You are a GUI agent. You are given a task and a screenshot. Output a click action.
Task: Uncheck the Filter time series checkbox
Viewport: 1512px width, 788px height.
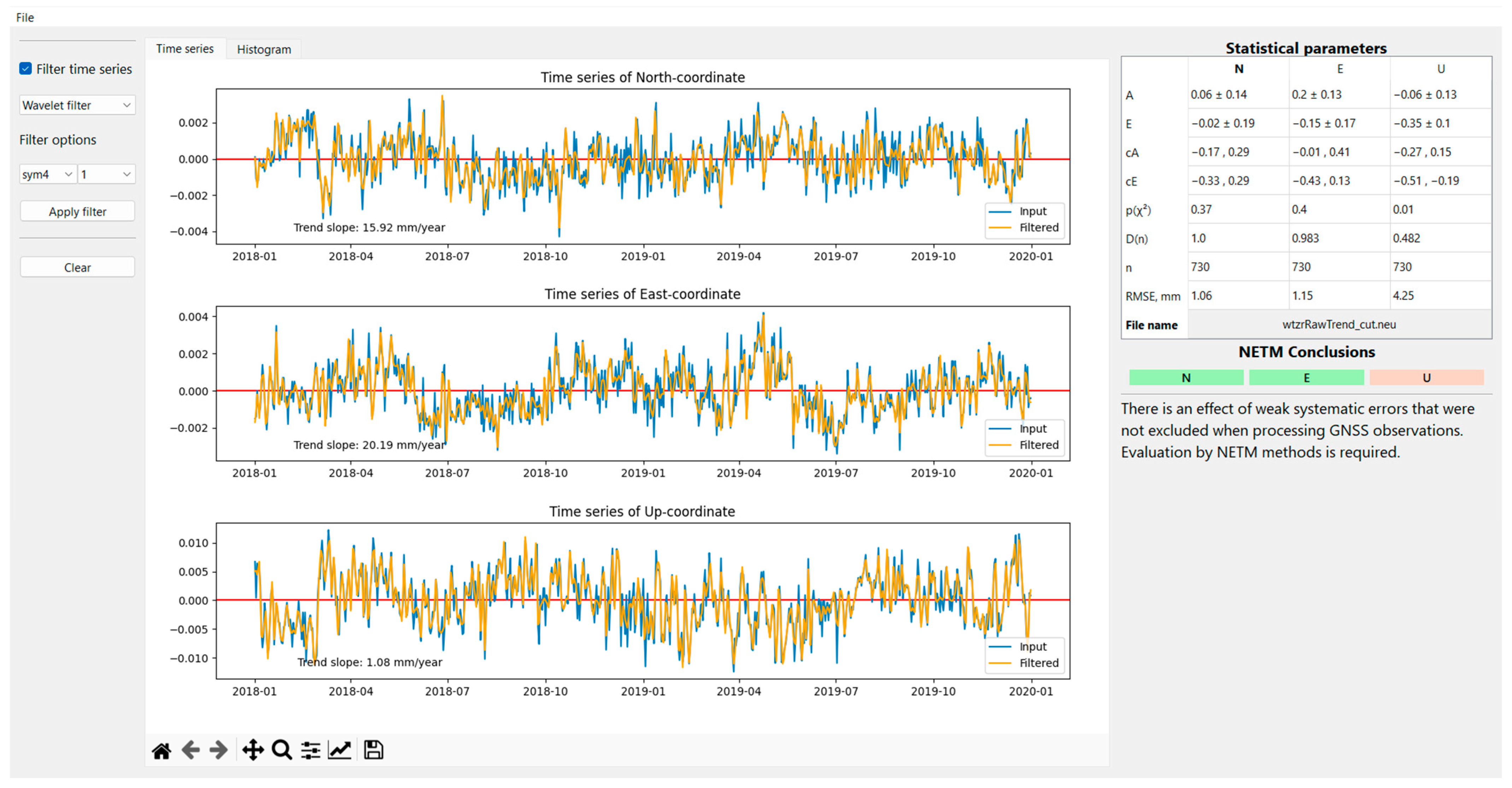(x=25, y=69)
